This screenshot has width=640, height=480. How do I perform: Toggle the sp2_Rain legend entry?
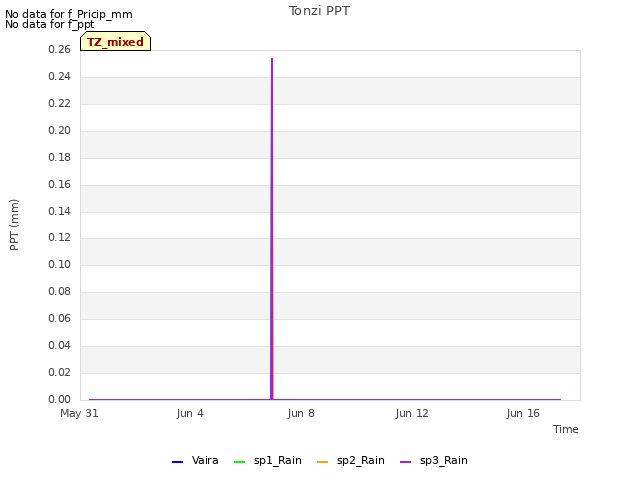pos(351,461)
